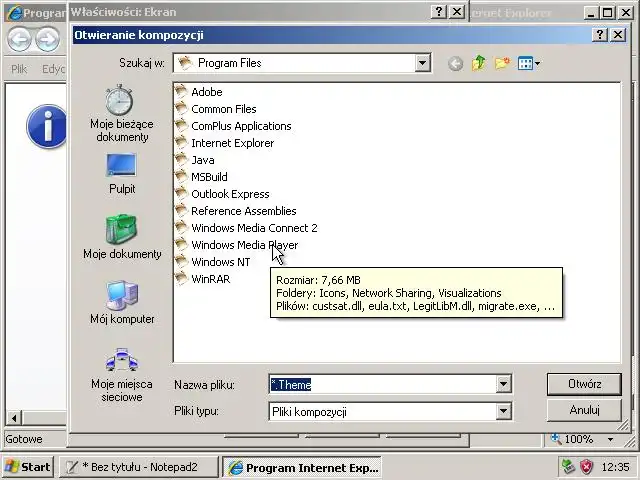
Task: Select the Common Files folder icon
Action: (x=181, y=108)
